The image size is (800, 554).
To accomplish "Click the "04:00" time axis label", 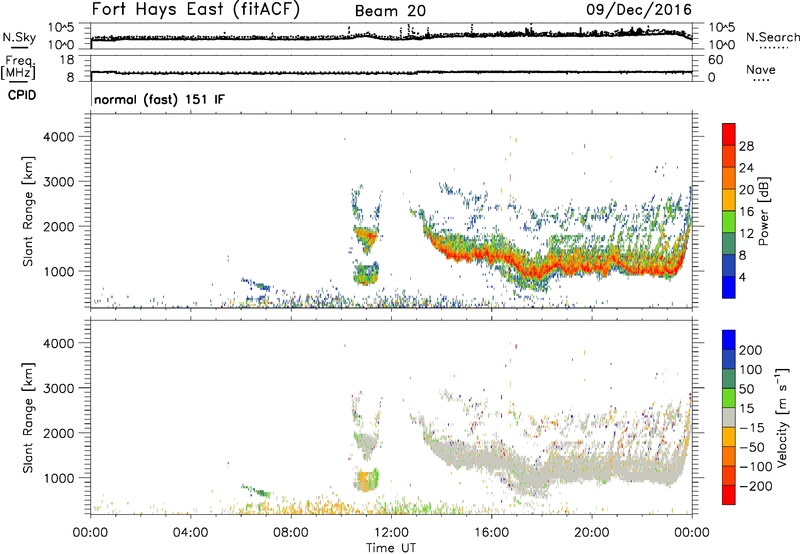I will (190, 533).
